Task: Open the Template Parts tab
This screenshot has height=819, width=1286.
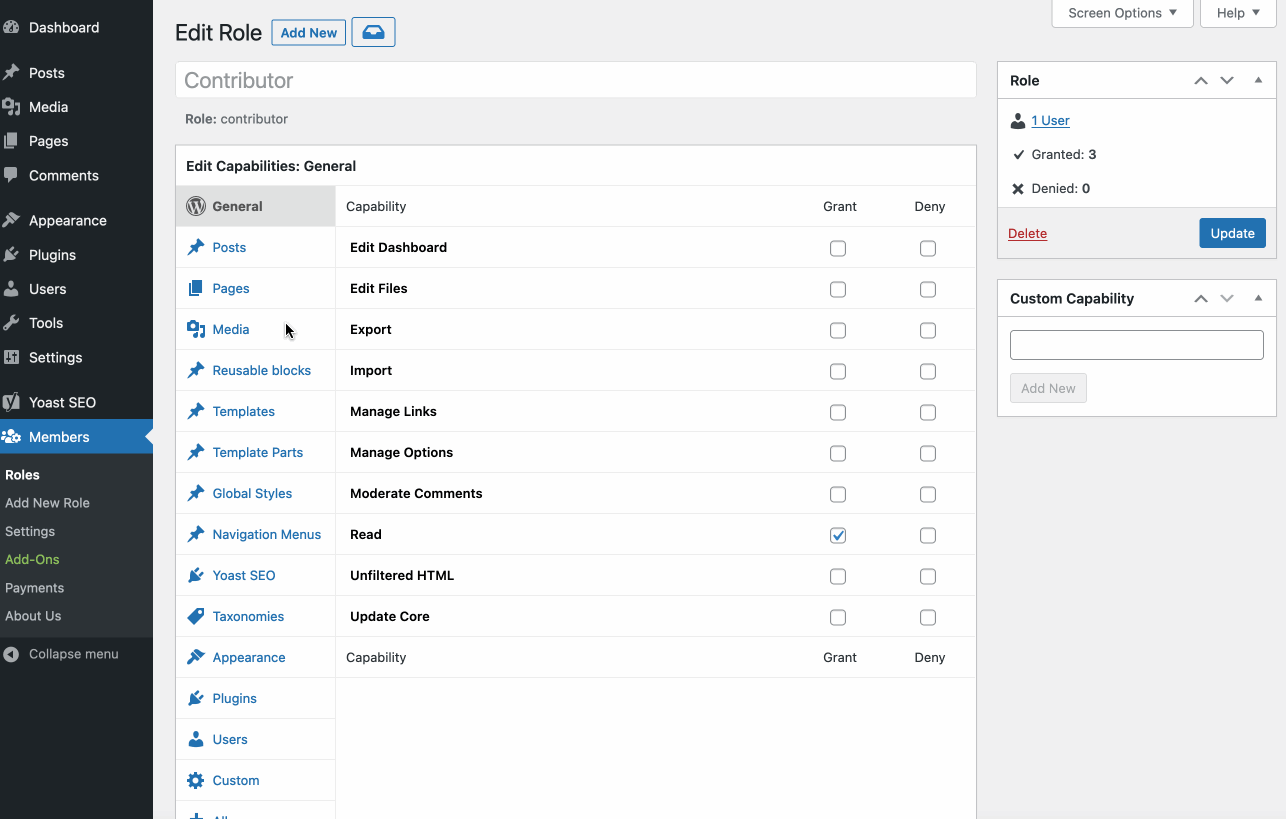Action: click(x=256, y=452)
